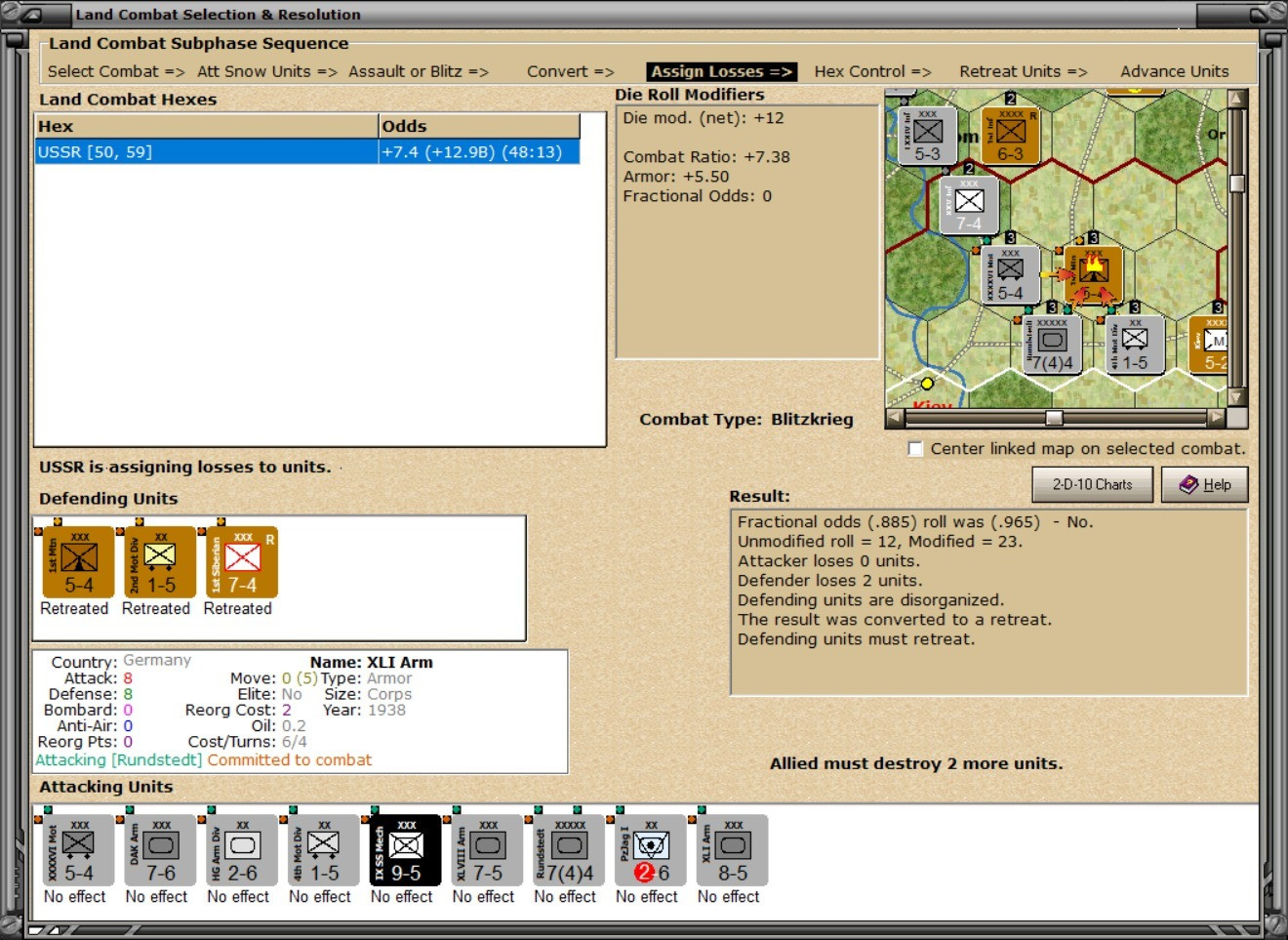Go to the Select Combat subphase
The width and height of the screenshot is (1288, 940).
pos(116,71)
